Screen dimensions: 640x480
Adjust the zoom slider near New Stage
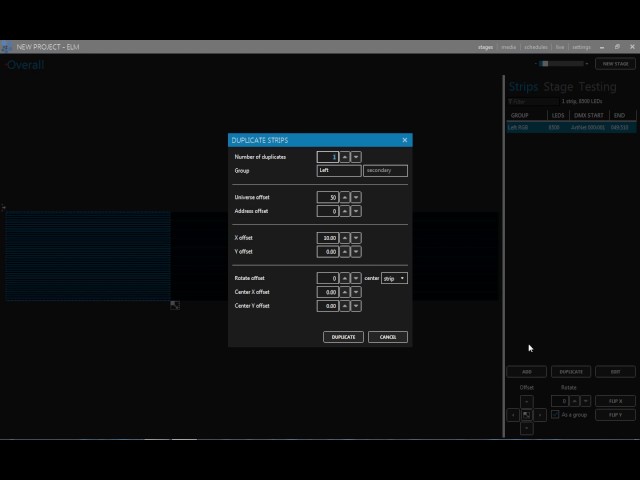561,64
